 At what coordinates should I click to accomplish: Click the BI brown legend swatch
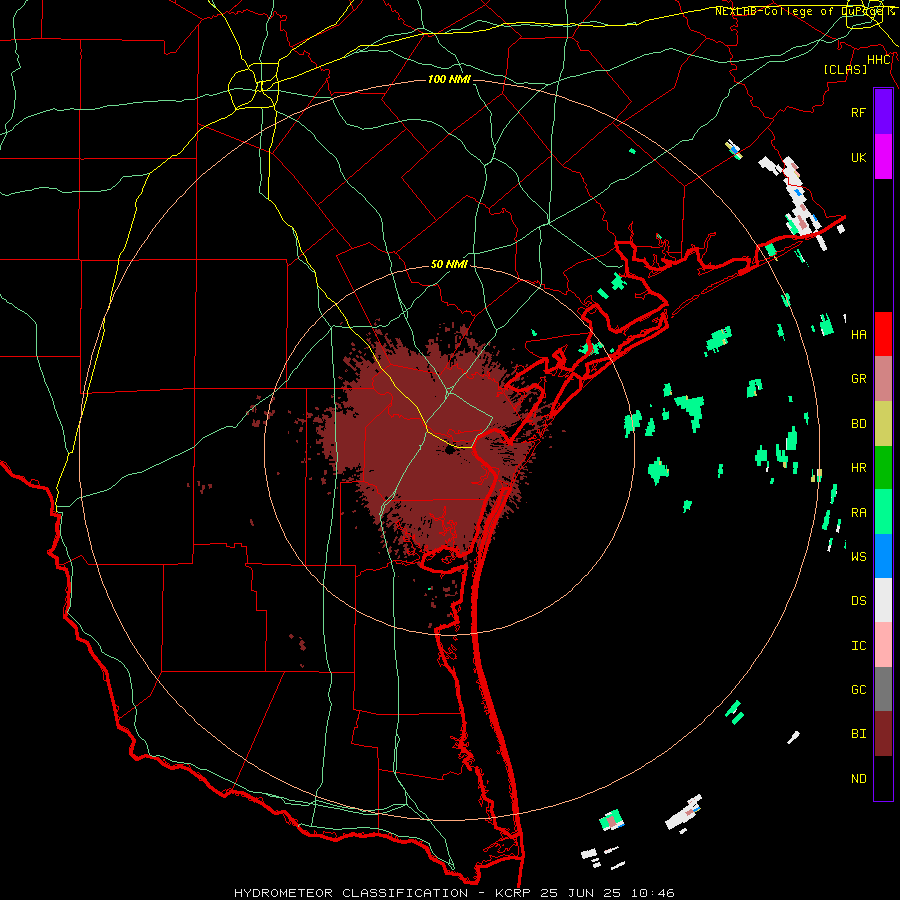click(883, 734)
